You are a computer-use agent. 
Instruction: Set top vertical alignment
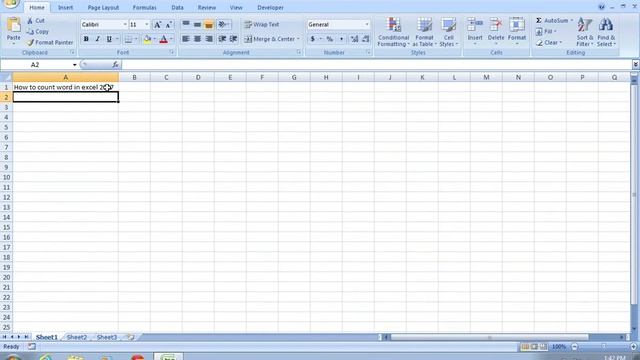[186, 24]
